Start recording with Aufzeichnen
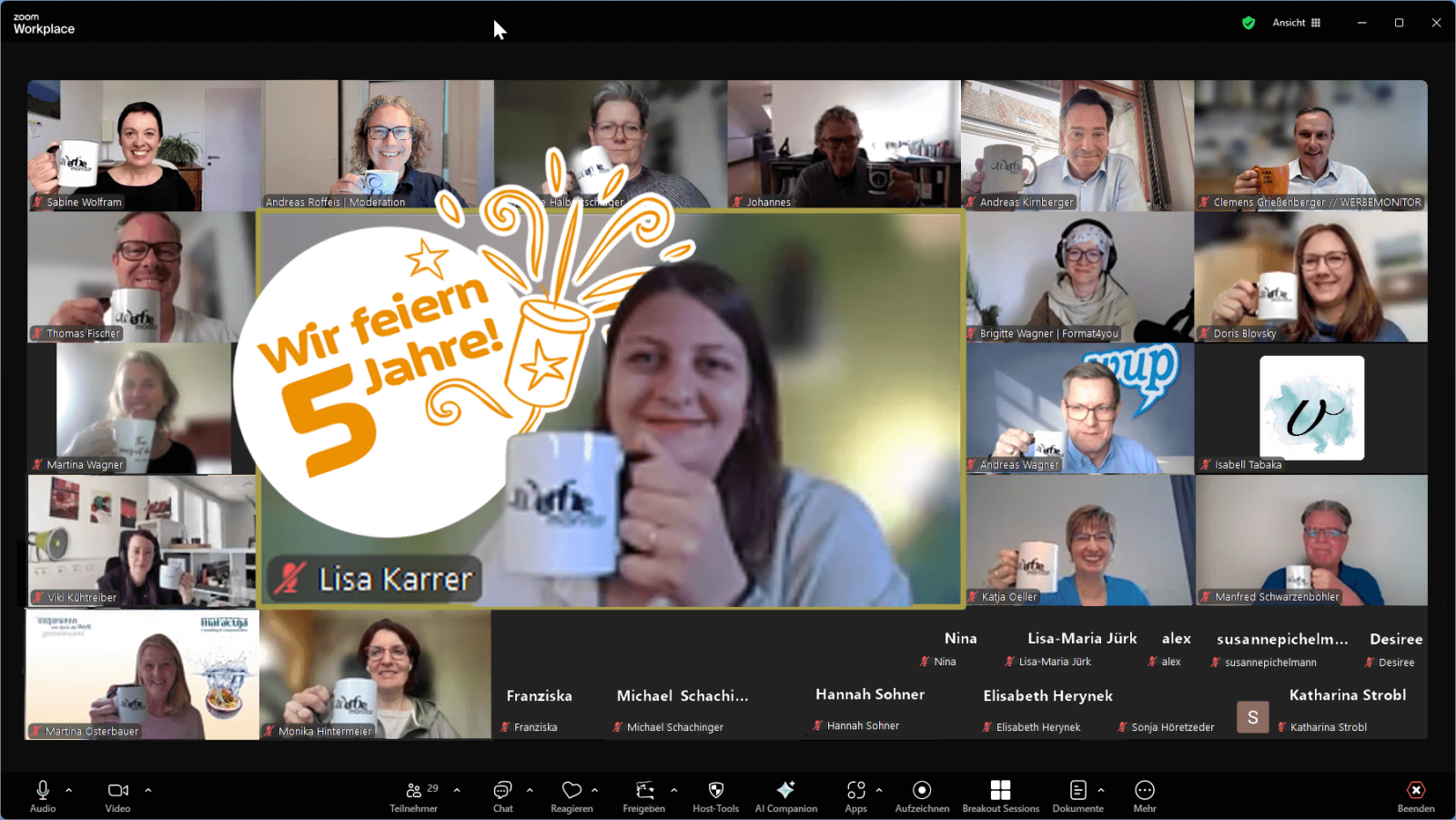 coord(922,790)
